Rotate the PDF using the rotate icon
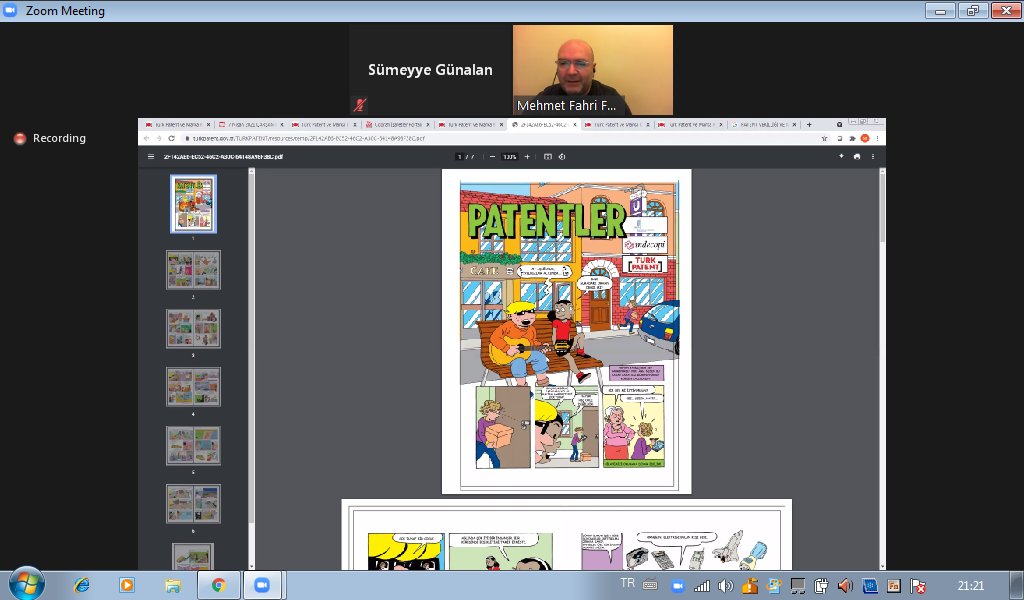This screenshot has height=600, width=1024. pyautogui.click(x=562, y=157)
